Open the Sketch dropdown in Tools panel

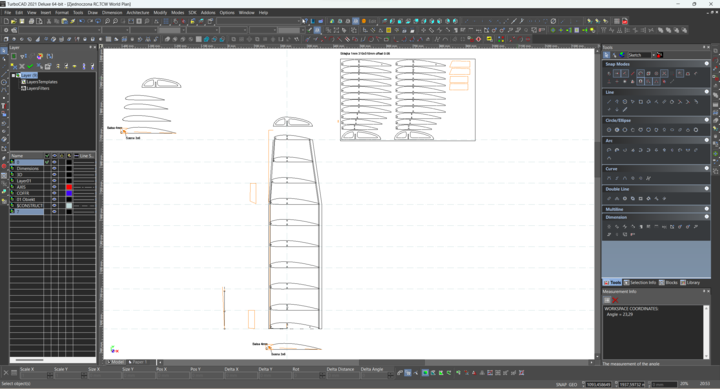click(x=653, y=55)
